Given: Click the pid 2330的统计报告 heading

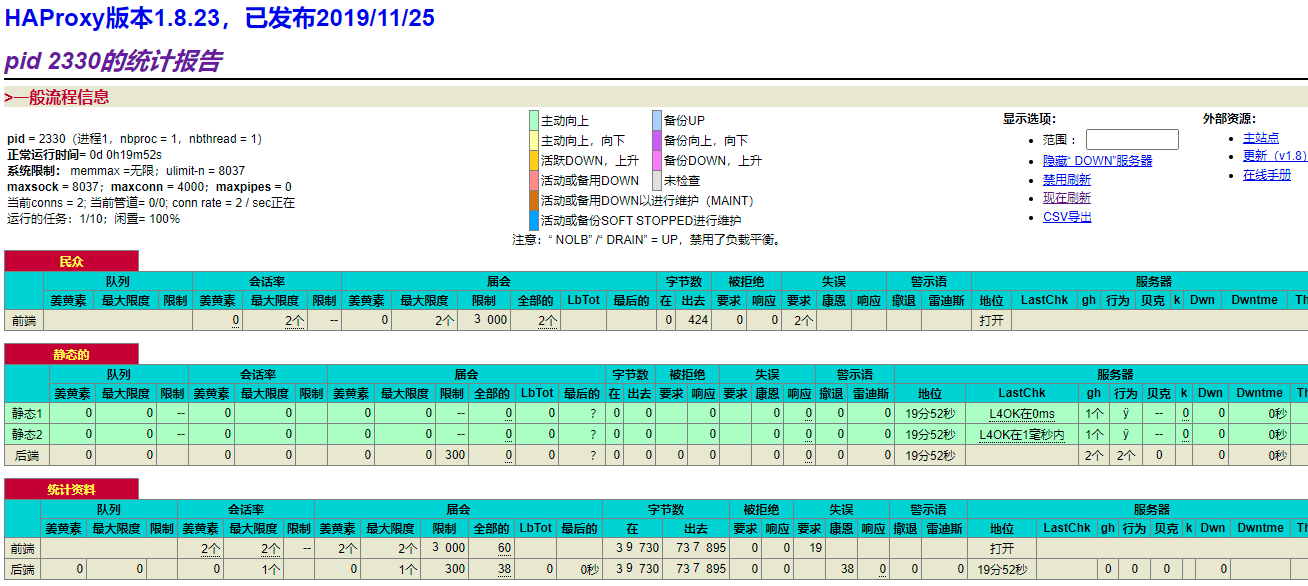Looking at the screenshot, I should [112, 61].
